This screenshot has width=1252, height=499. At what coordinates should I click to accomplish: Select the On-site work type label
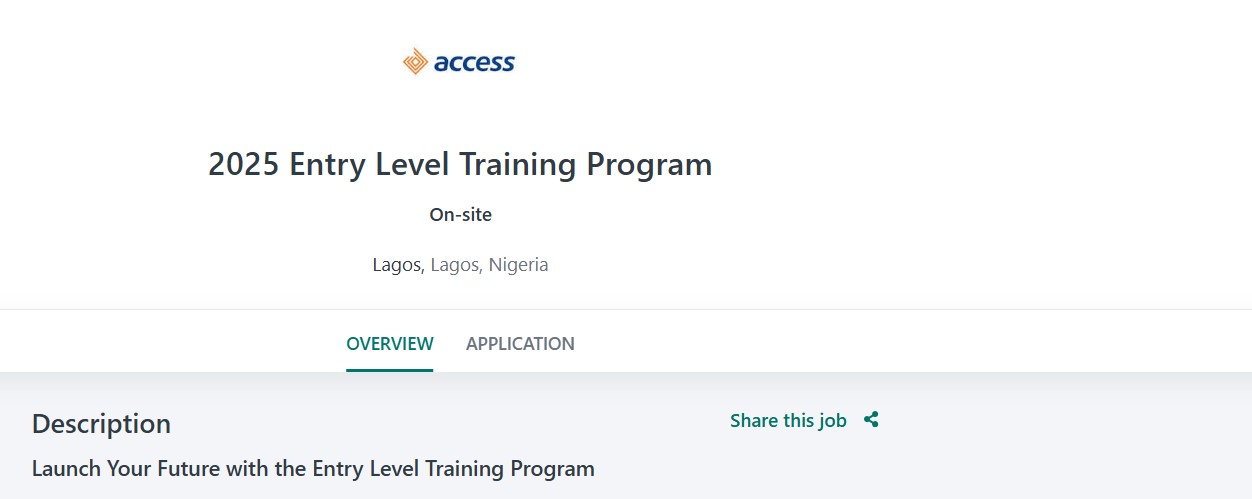[x=460, y=215]
